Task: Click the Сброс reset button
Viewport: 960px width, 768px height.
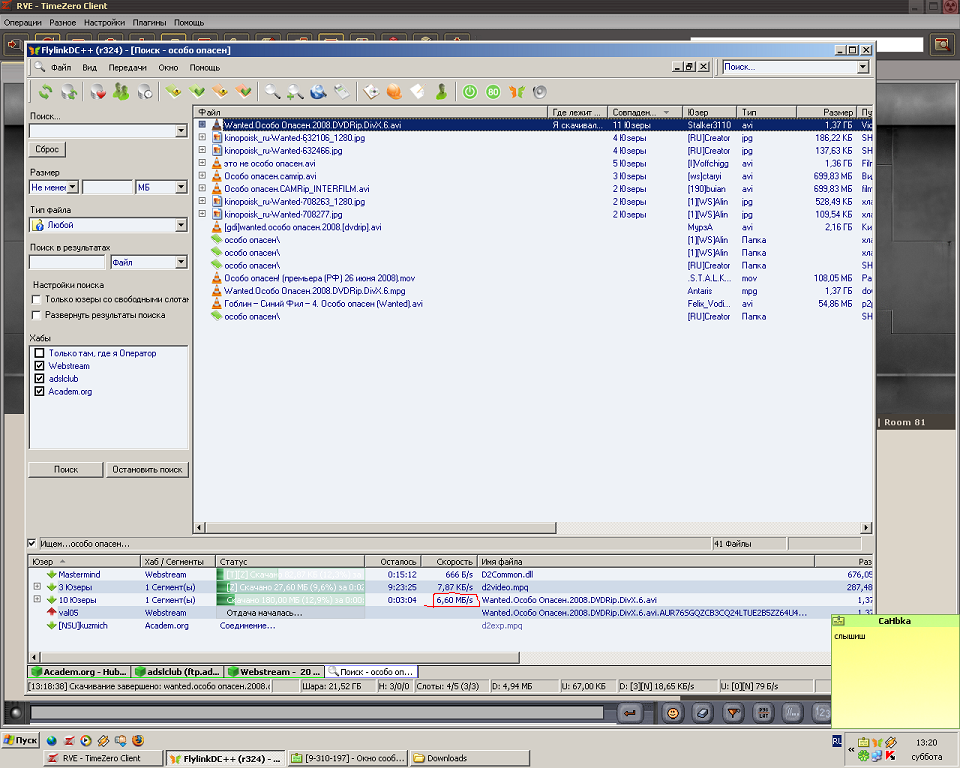Action: [47, 149]
